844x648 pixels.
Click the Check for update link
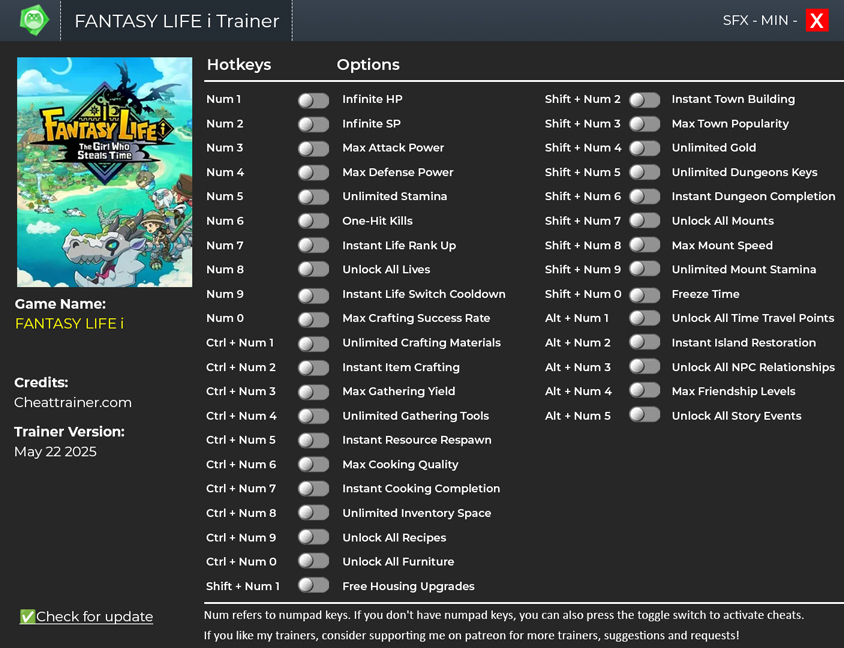click(87, 617)
